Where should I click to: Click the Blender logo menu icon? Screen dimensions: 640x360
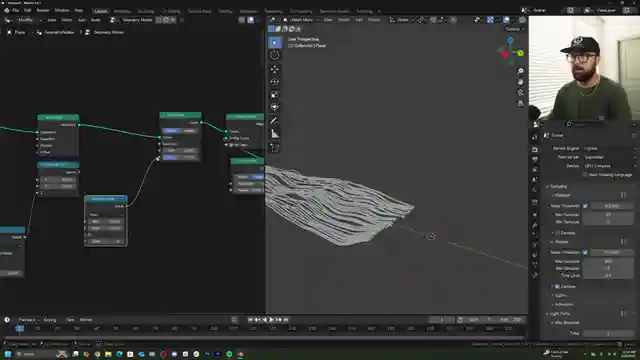pos(7,10)
